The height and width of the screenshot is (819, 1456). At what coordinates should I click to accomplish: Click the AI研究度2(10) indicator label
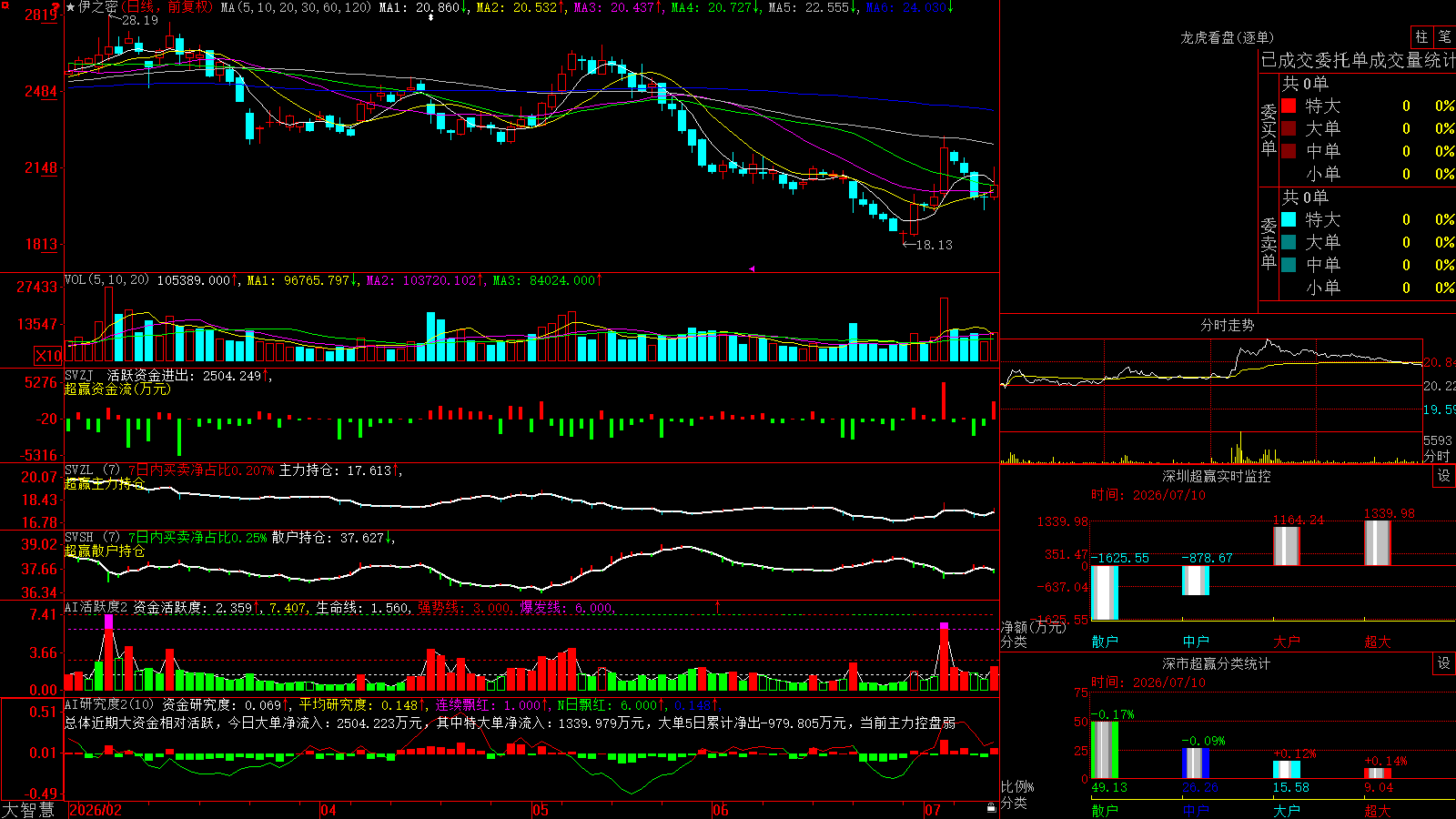109,704
